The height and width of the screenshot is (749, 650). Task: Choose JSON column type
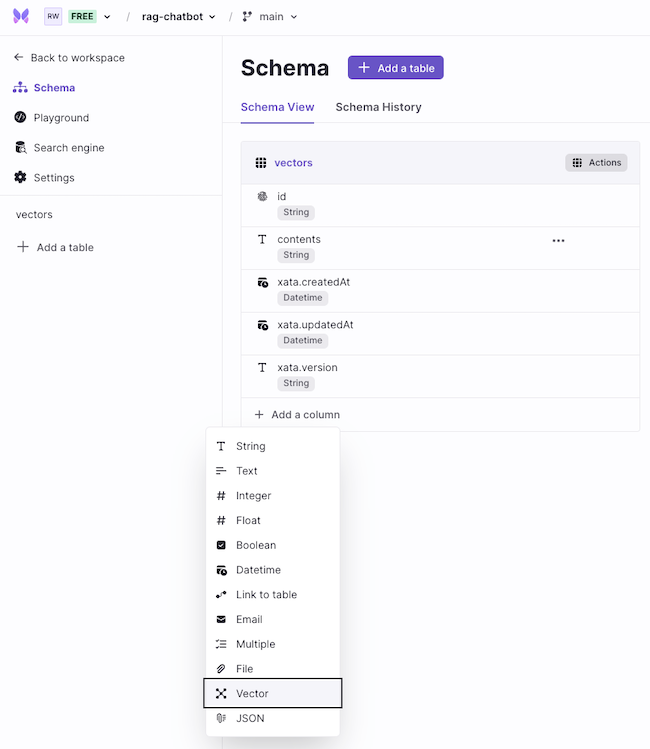tap(273, 718)
